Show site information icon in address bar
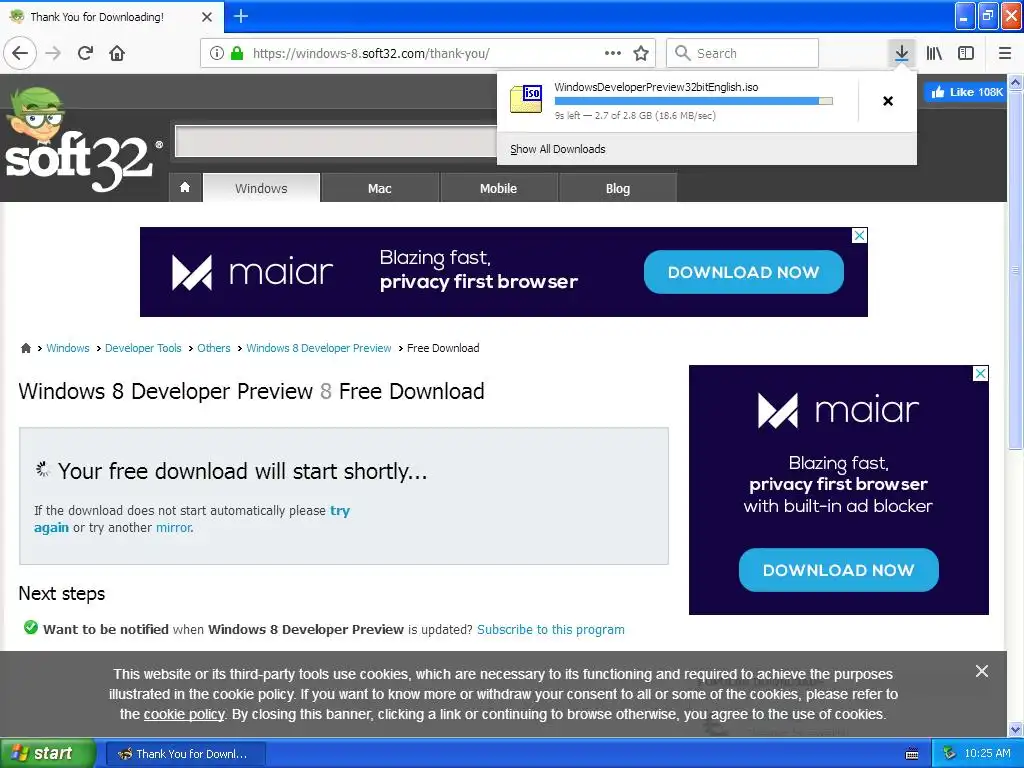Screen dimensions: 1024x768 point(217,53)
